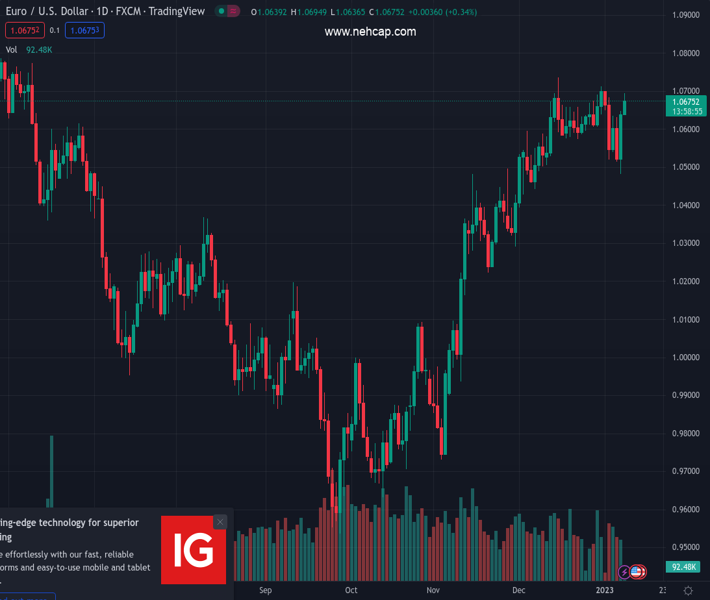Click the red sell price 1.06752 button
This screenshot has height=600, width=710.
(x=25, y=30)
